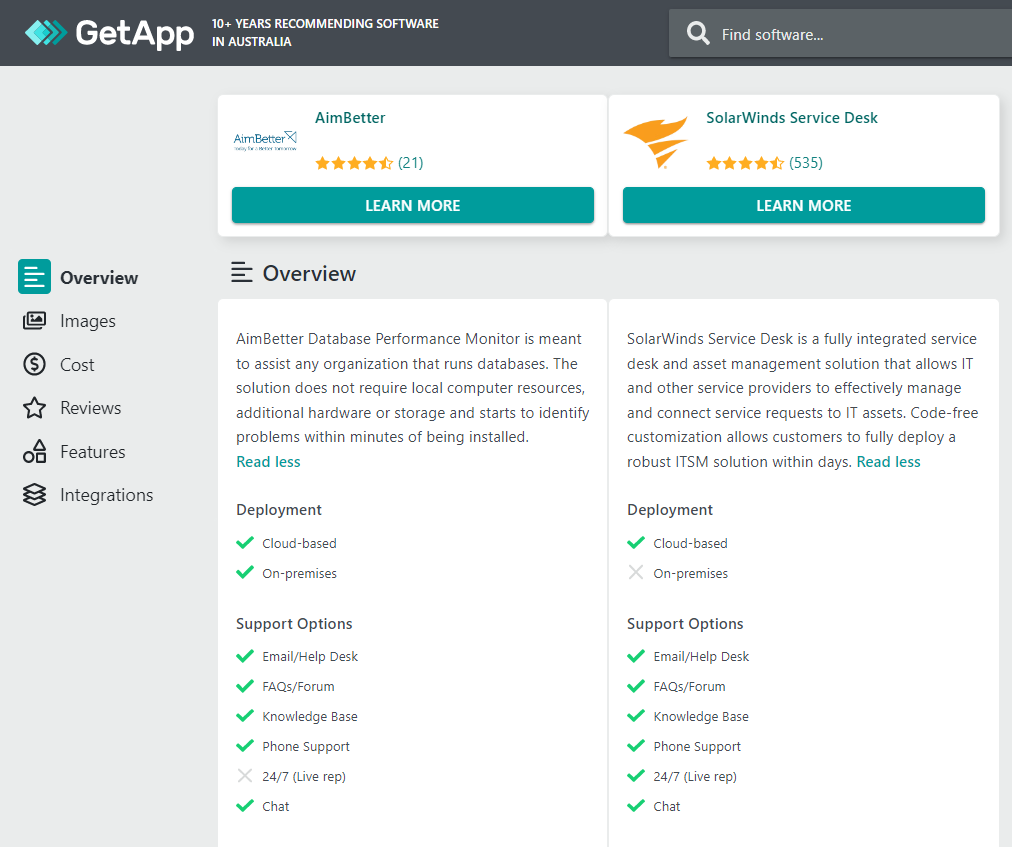
Task: Click SolarWinds Service Desk star rating
Action: (745, 163)
